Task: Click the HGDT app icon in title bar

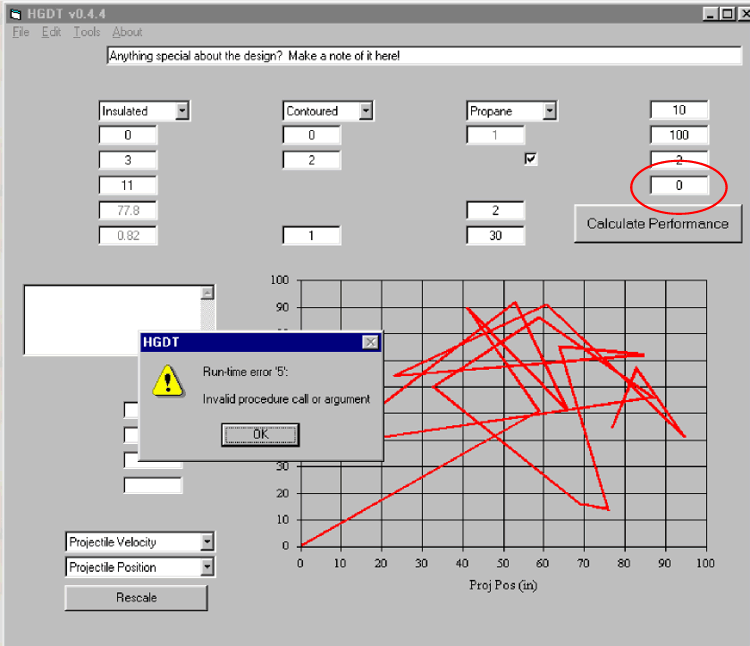Action: click(15, 14)
